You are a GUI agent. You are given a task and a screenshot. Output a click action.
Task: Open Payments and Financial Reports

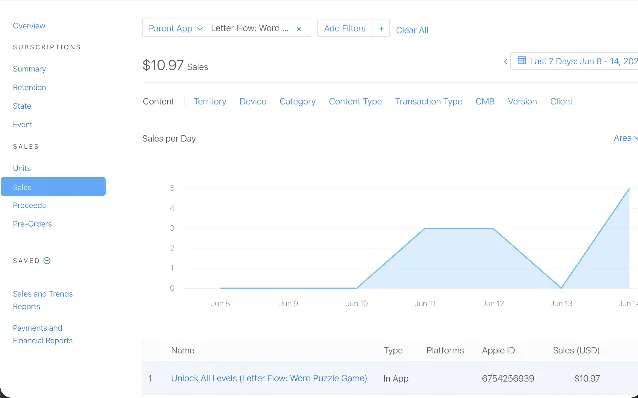[x=43, y=334]
